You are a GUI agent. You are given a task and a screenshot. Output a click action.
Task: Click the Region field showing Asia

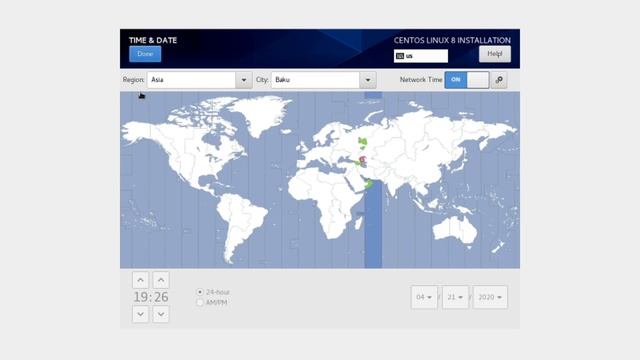point(191,80)
